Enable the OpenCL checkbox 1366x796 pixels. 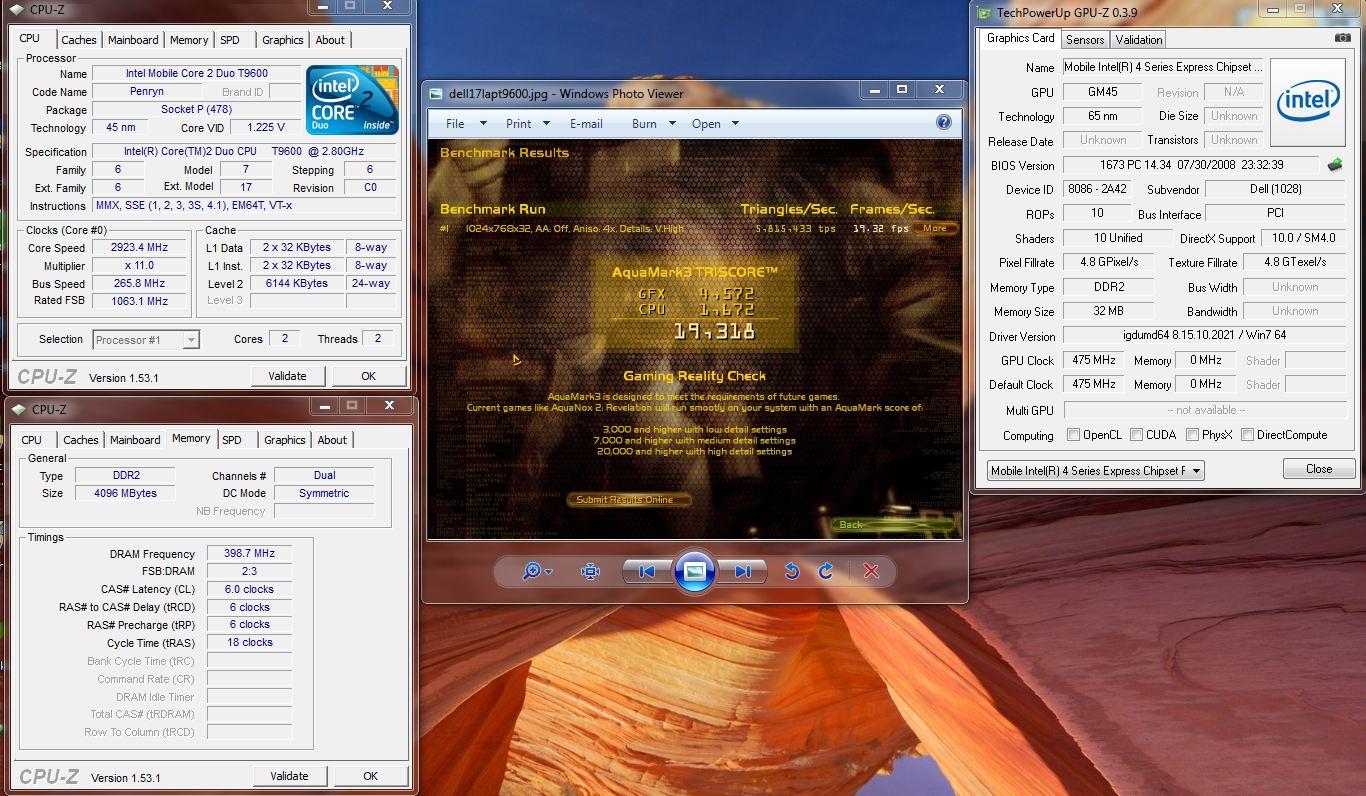(x=1073, y=435)
